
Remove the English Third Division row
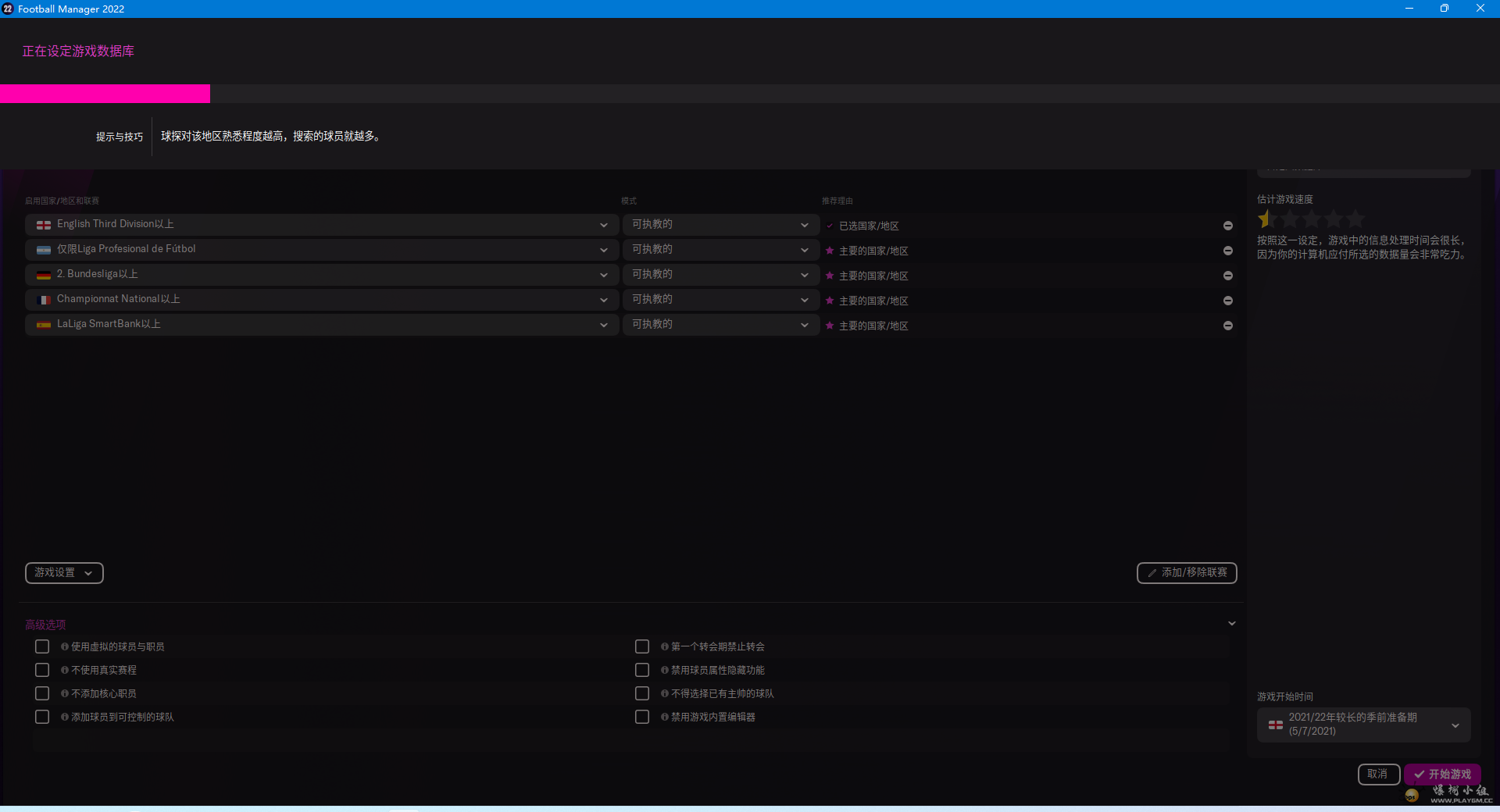click(1228, 226)
